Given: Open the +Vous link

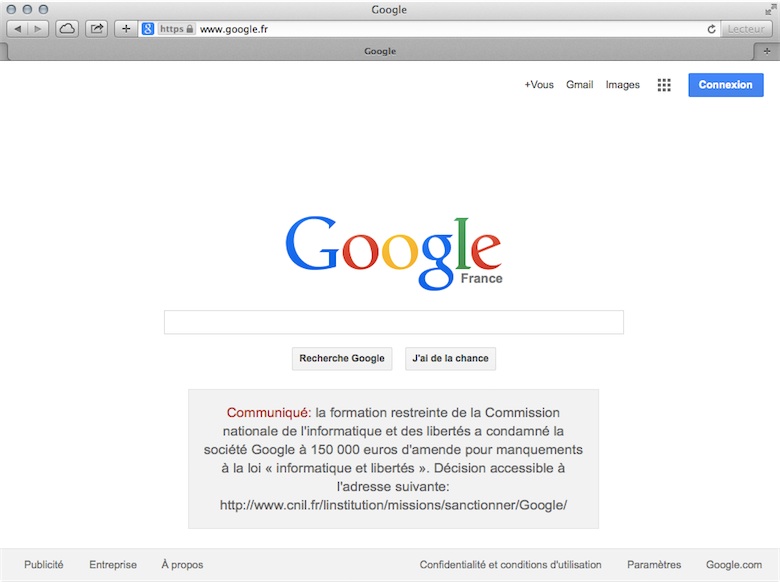Looking at the screenshot, I should [539, 85].
